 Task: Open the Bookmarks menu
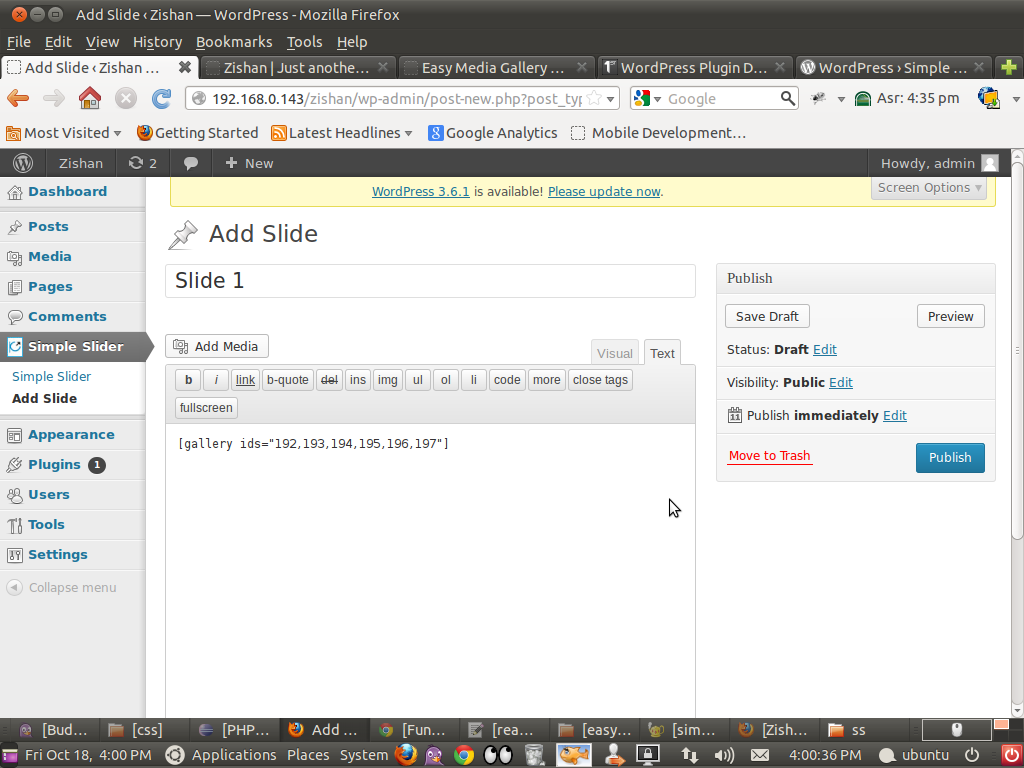[234, 42]
